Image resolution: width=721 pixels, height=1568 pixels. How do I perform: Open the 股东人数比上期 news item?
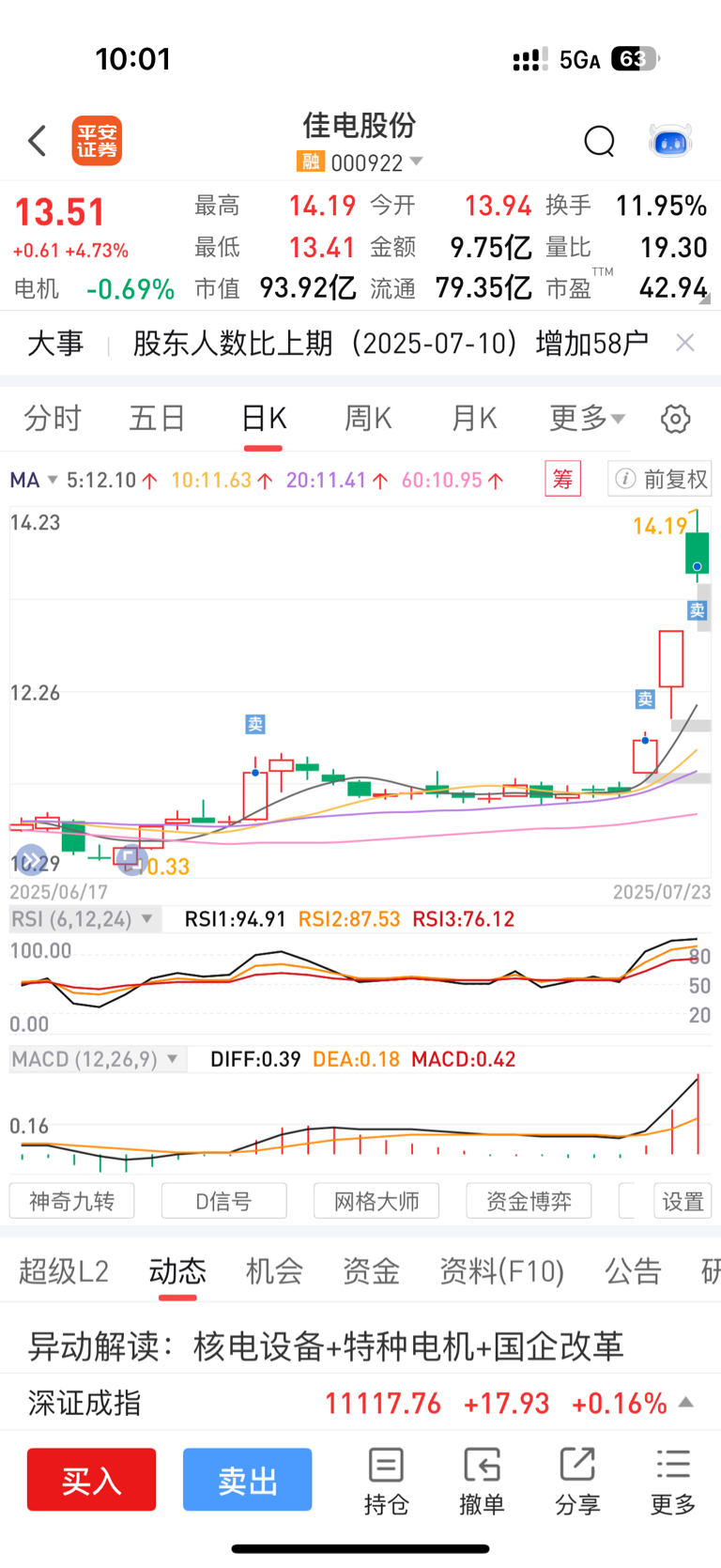coord(391,344)
